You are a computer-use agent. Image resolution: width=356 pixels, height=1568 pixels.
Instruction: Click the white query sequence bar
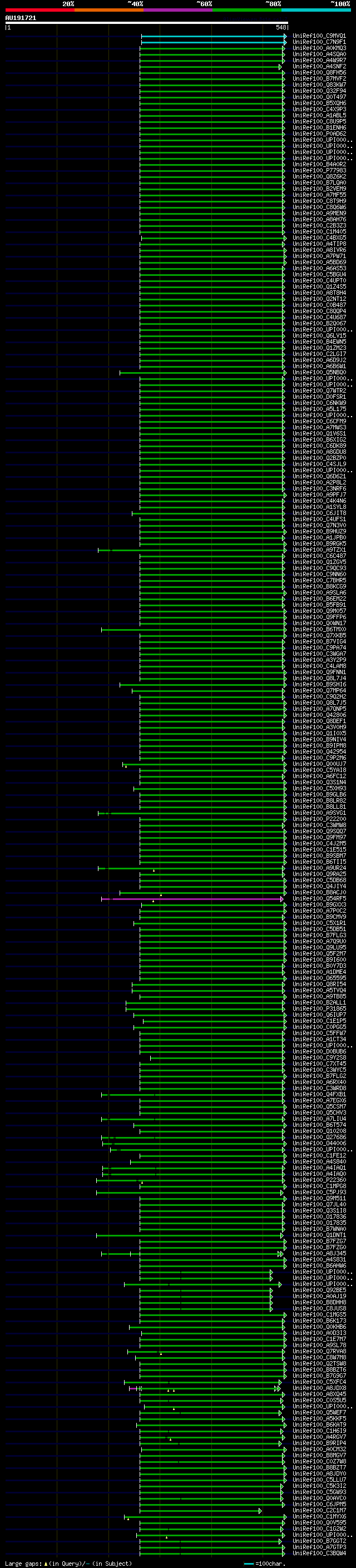point(147,22)
